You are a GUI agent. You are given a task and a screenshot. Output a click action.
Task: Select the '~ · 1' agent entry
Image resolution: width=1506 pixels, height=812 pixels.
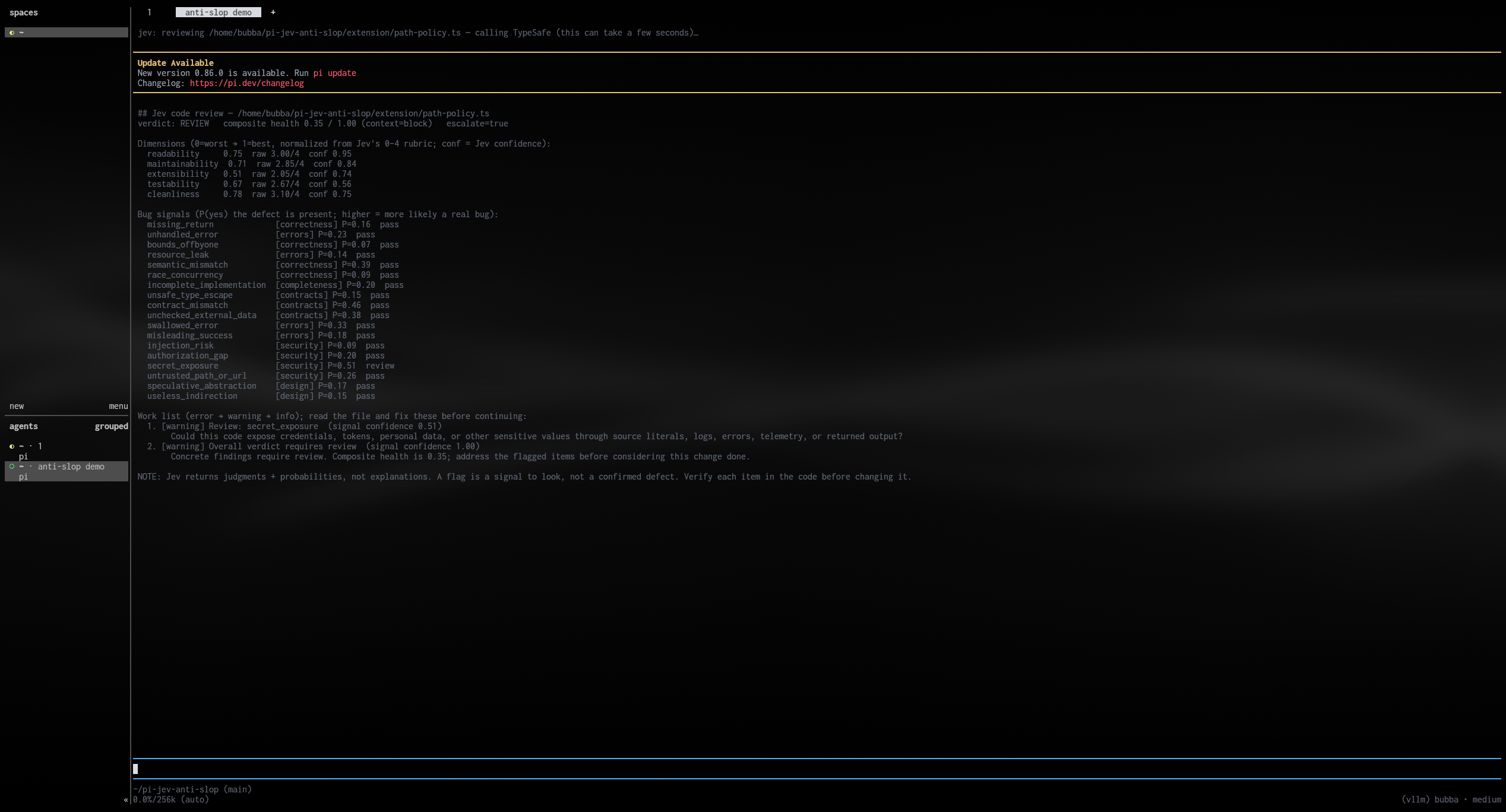(x=67, y=451)
